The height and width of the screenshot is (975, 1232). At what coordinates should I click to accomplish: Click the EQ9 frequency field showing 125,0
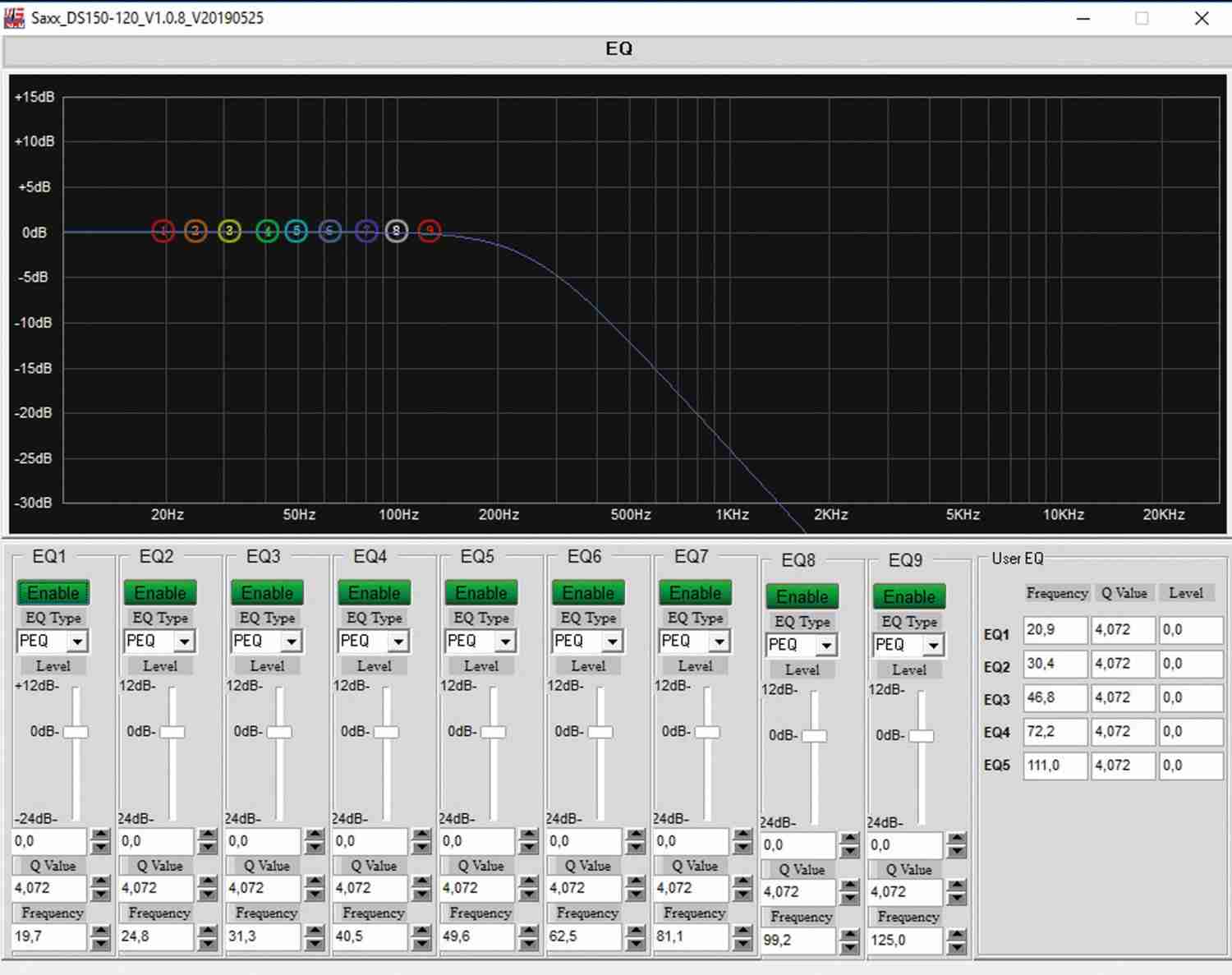coord(905,941)
